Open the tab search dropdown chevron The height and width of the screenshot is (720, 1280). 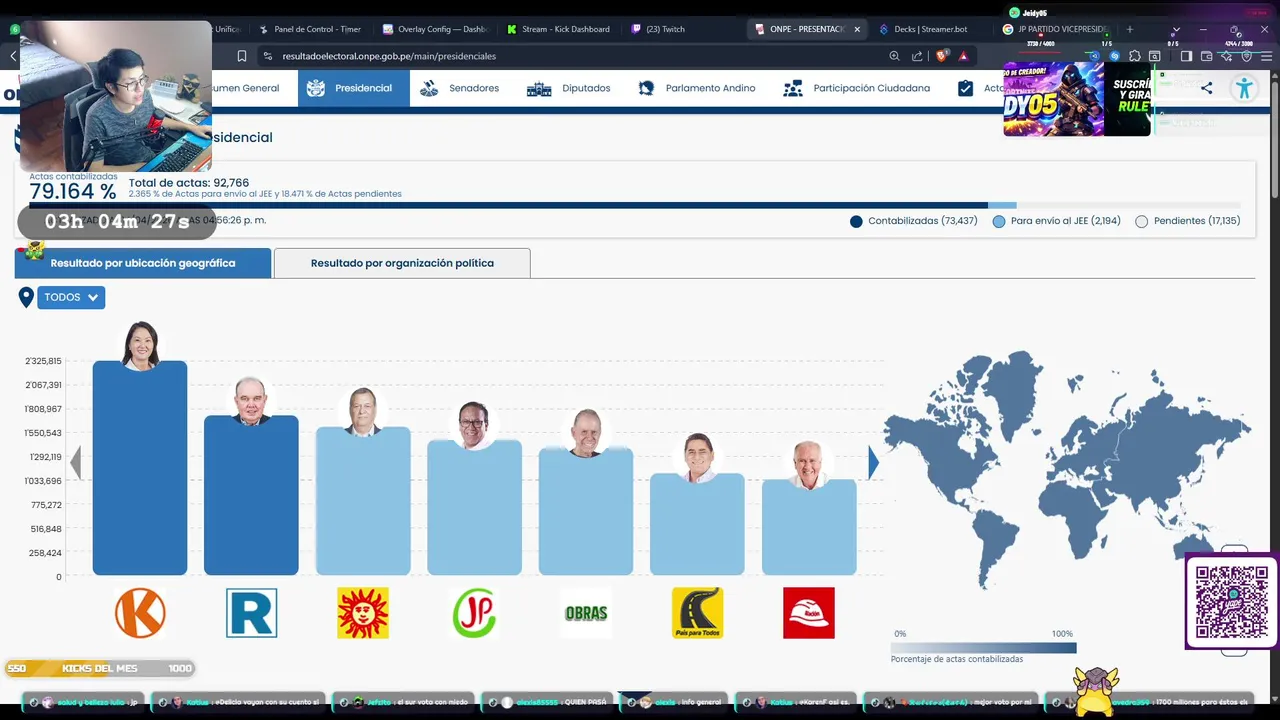coord(1176,29)
